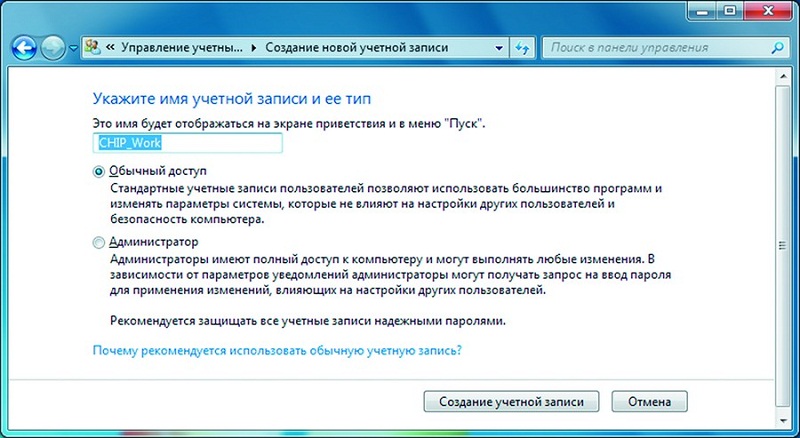Close the window with the red X
The width and height of the screenshot is (800, 438).
[768, 11]
